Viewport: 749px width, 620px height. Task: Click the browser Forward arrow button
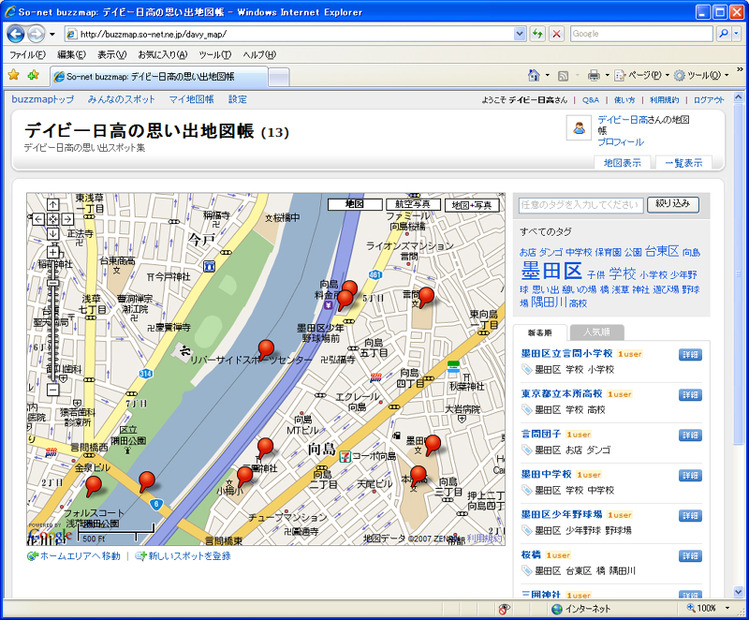(x=36, y=34)
